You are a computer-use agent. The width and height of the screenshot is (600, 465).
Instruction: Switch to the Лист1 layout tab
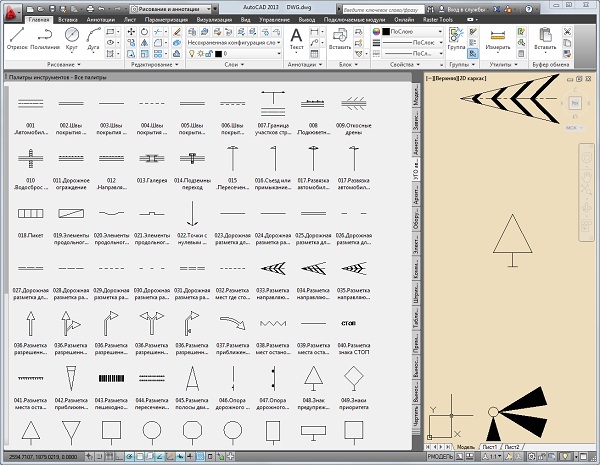click(x=489, y=446)
